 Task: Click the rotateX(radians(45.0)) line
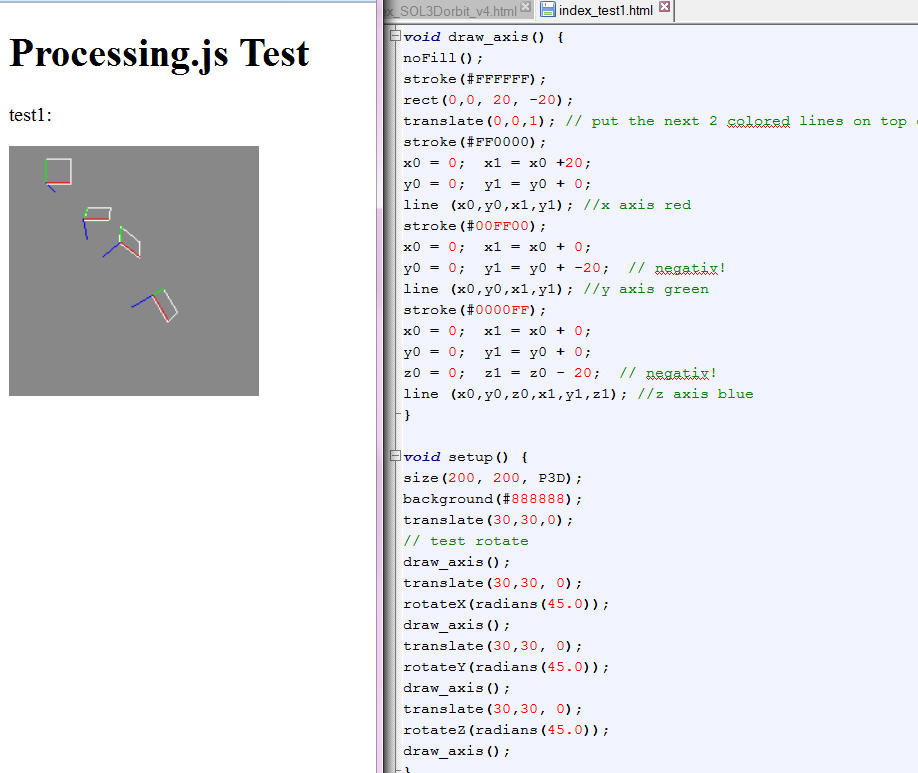click(506, 604)
